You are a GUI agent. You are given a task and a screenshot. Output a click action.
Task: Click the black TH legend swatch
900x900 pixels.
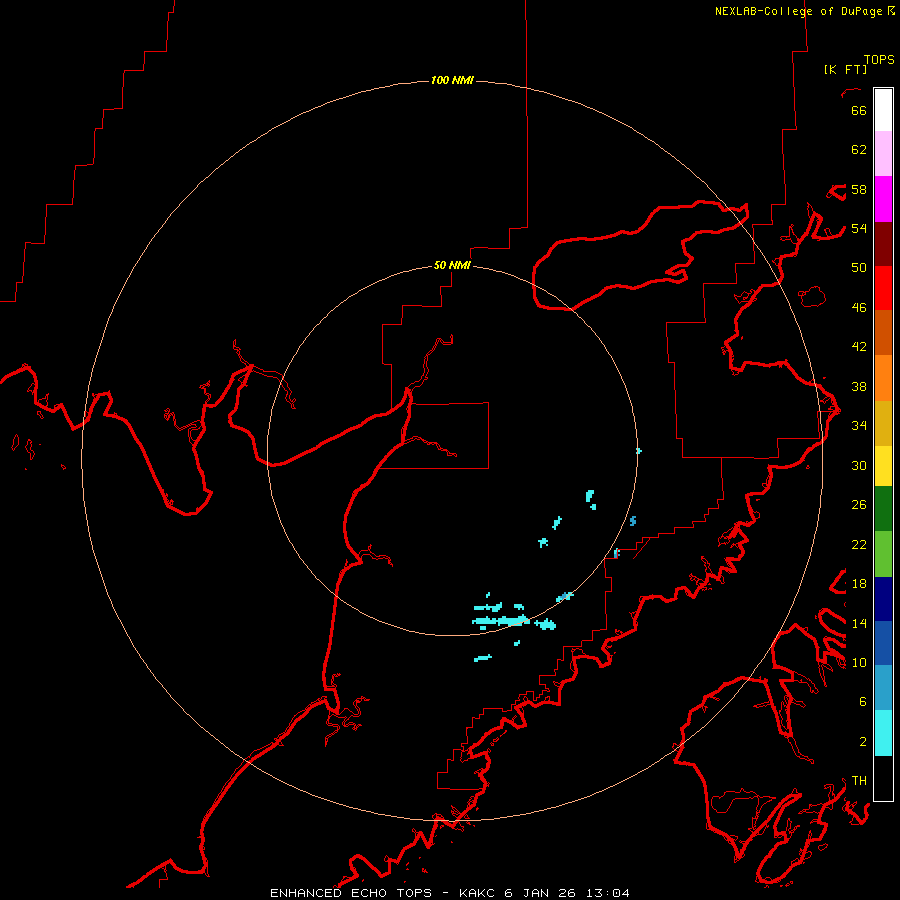(883, 778)
